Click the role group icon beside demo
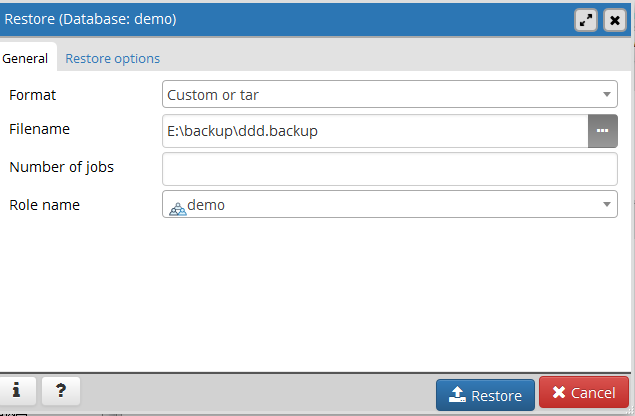The width and height of the screenshot is (635, 416). (178, 209)
